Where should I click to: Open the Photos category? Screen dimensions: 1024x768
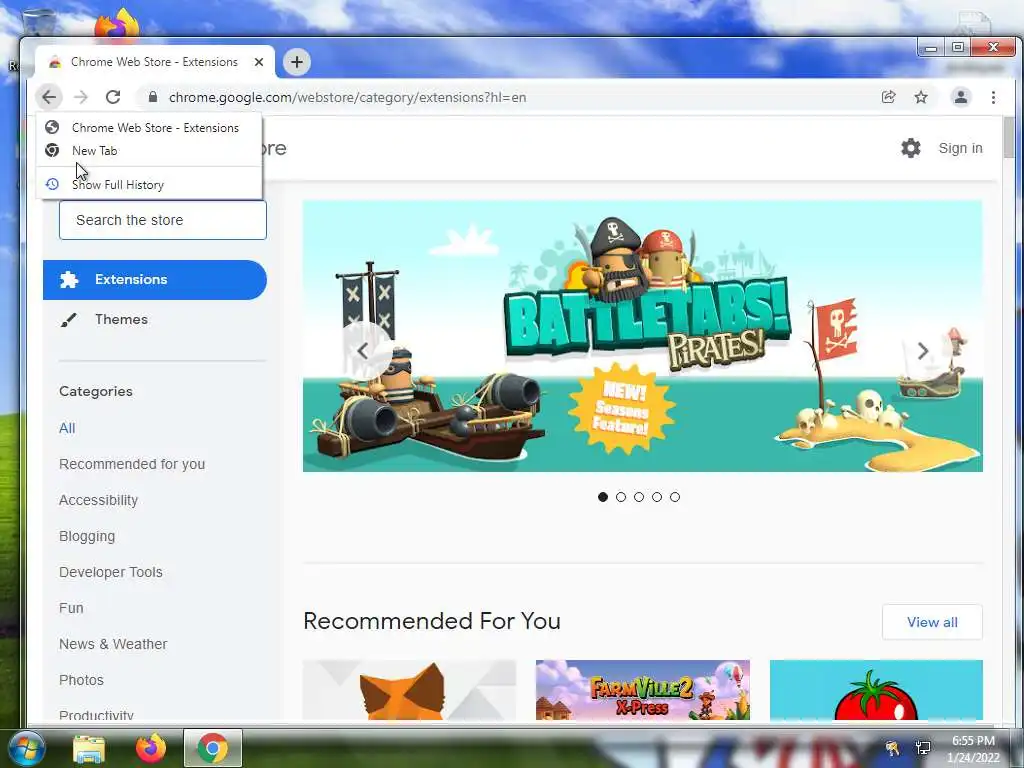[81, 680]
